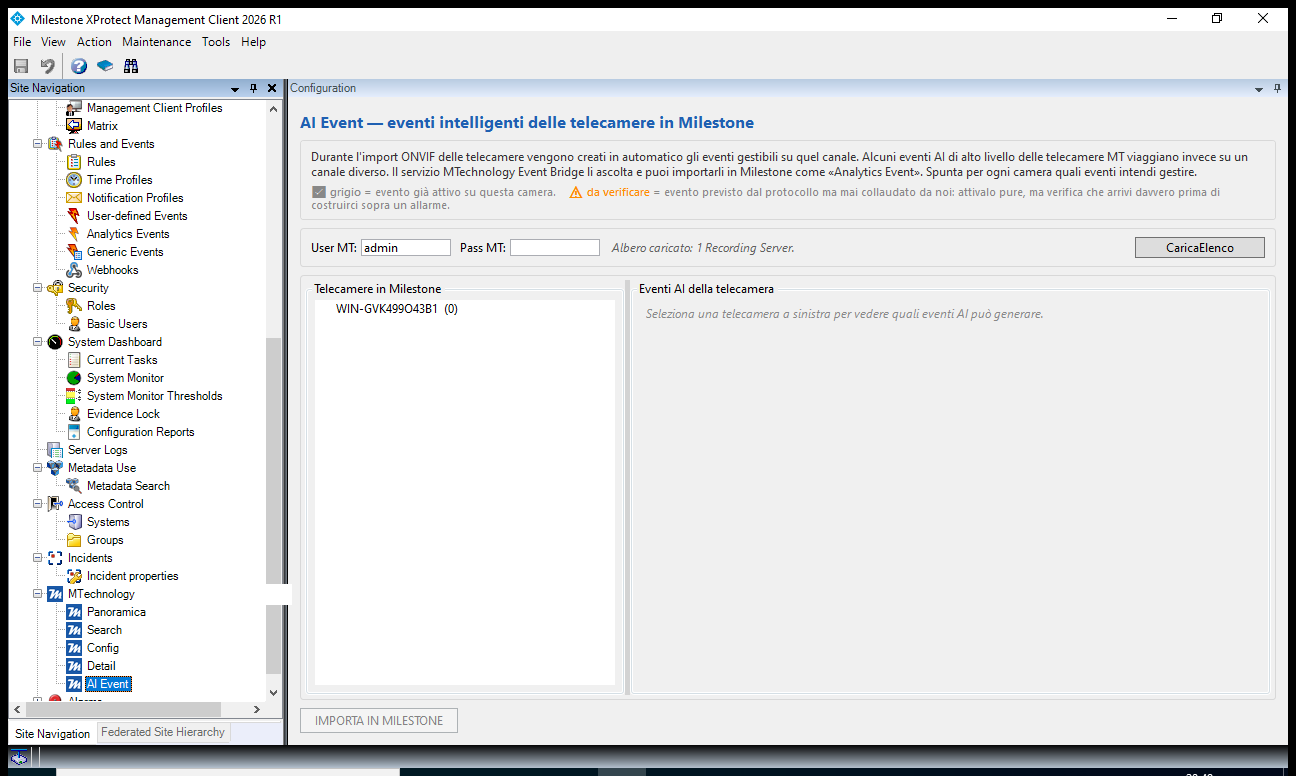Open the View menu

[54, 42]
